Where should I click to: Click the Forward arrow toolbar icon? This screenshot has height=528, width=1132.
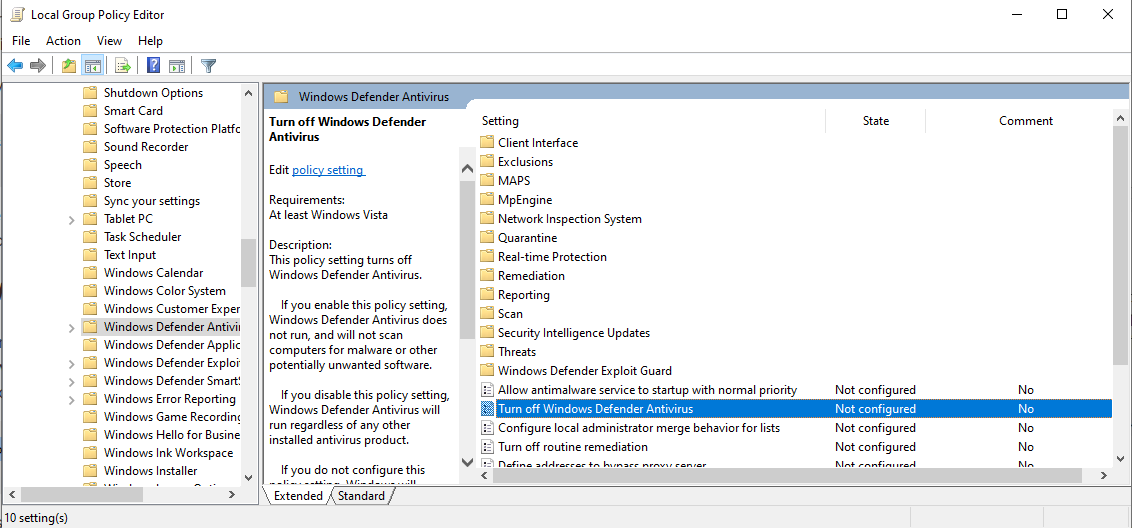(38, 66)
